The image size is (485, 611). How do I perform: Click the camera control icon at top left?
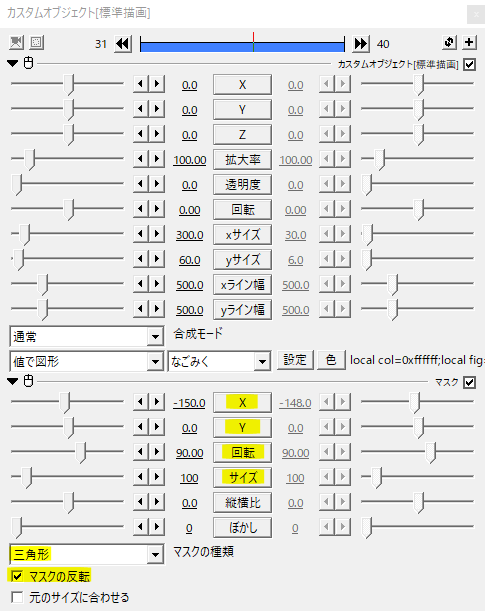[16, 42]
